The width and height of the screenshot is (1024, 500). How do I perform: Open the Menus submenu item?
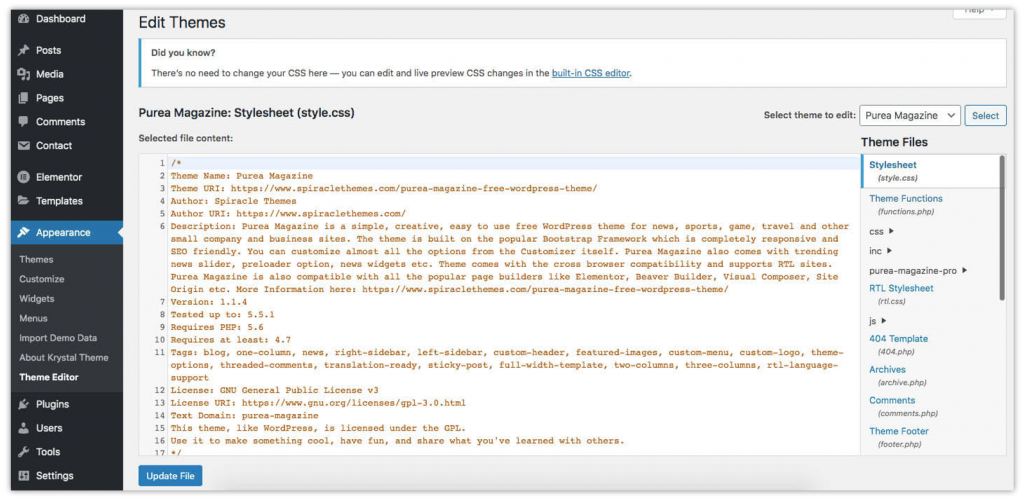coord(33,318)
